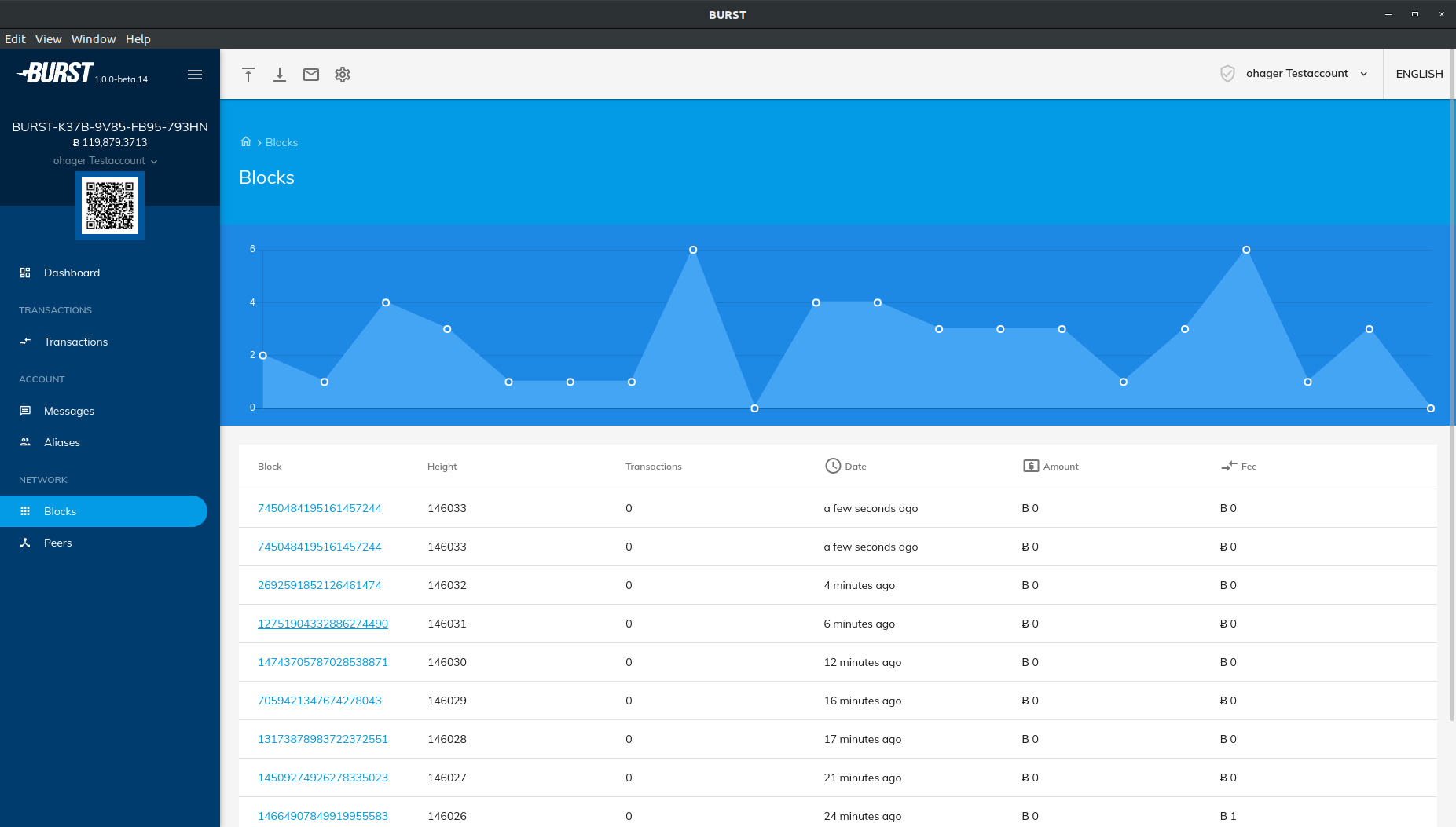Screen dimensions: 1456x827
Task: Open the message envelope toolbar icon
Action: (311, 75)
